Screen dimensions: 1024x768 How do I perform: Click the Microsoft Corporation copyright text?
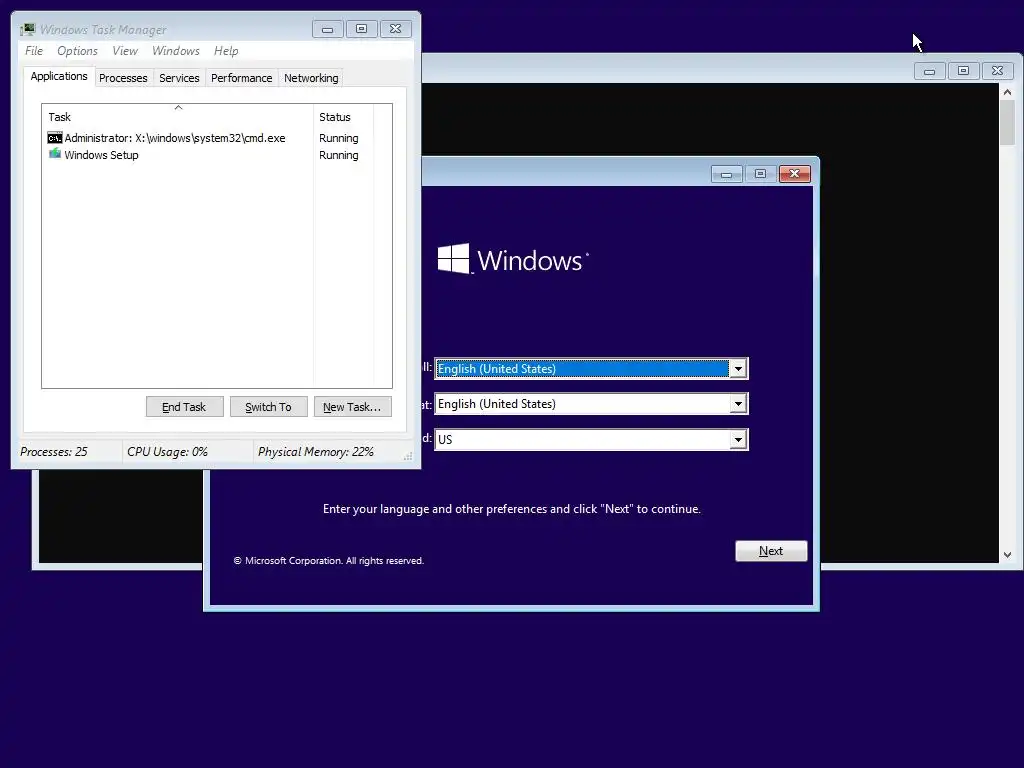pos(328,561)
